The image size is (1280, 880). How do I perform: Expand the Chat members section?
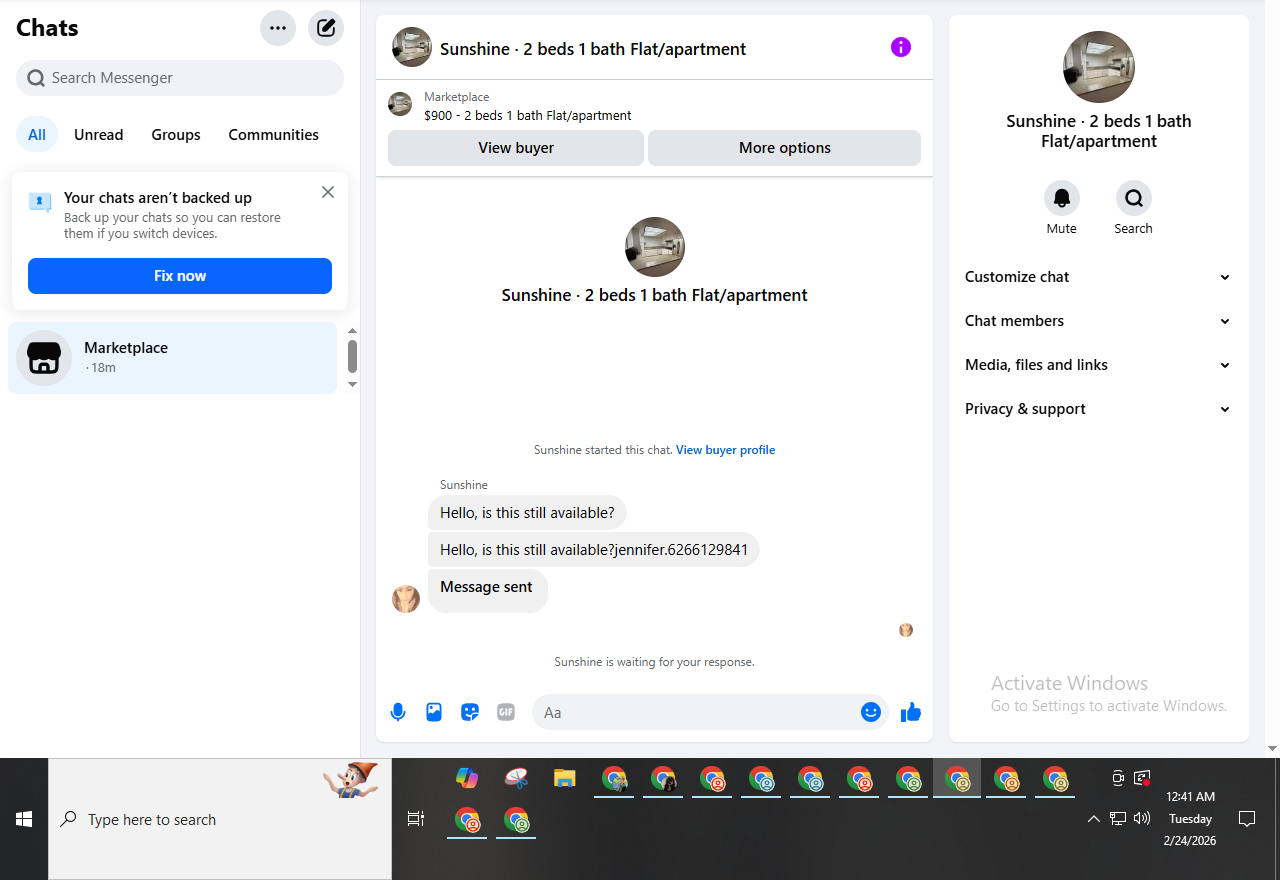(1099, 321)
